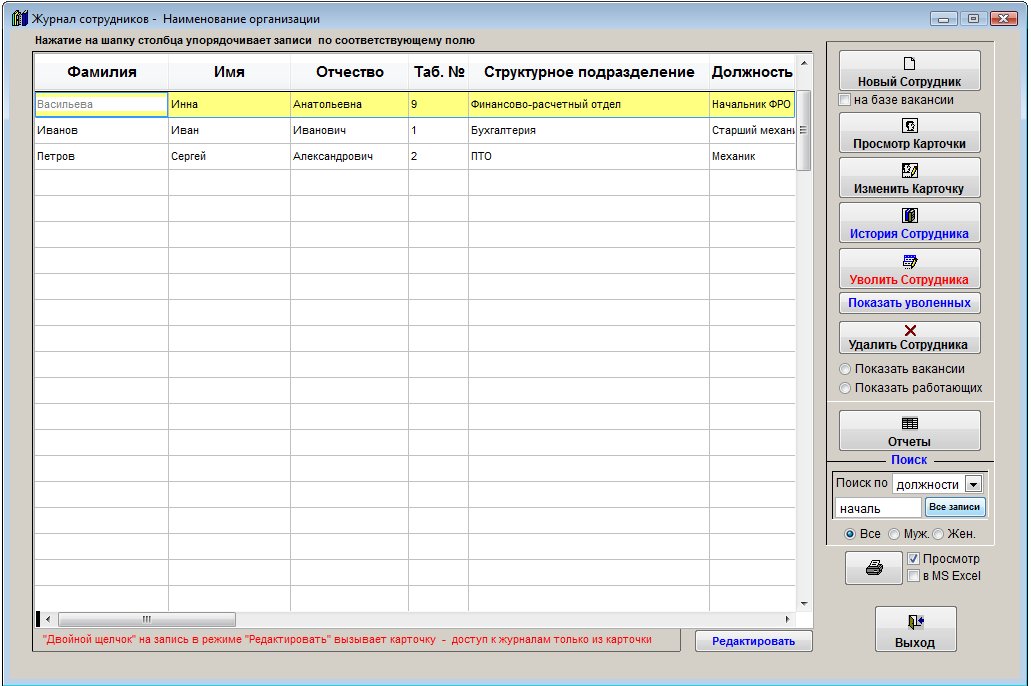Click the Редактировать button

click(x=754, y=641)
